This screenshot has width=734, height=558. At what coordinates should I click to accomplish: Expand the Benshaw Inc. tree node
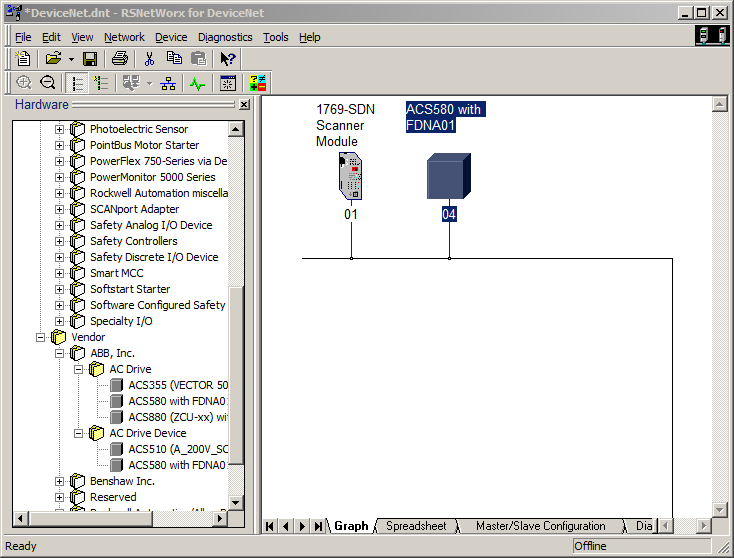click(59, 481)
